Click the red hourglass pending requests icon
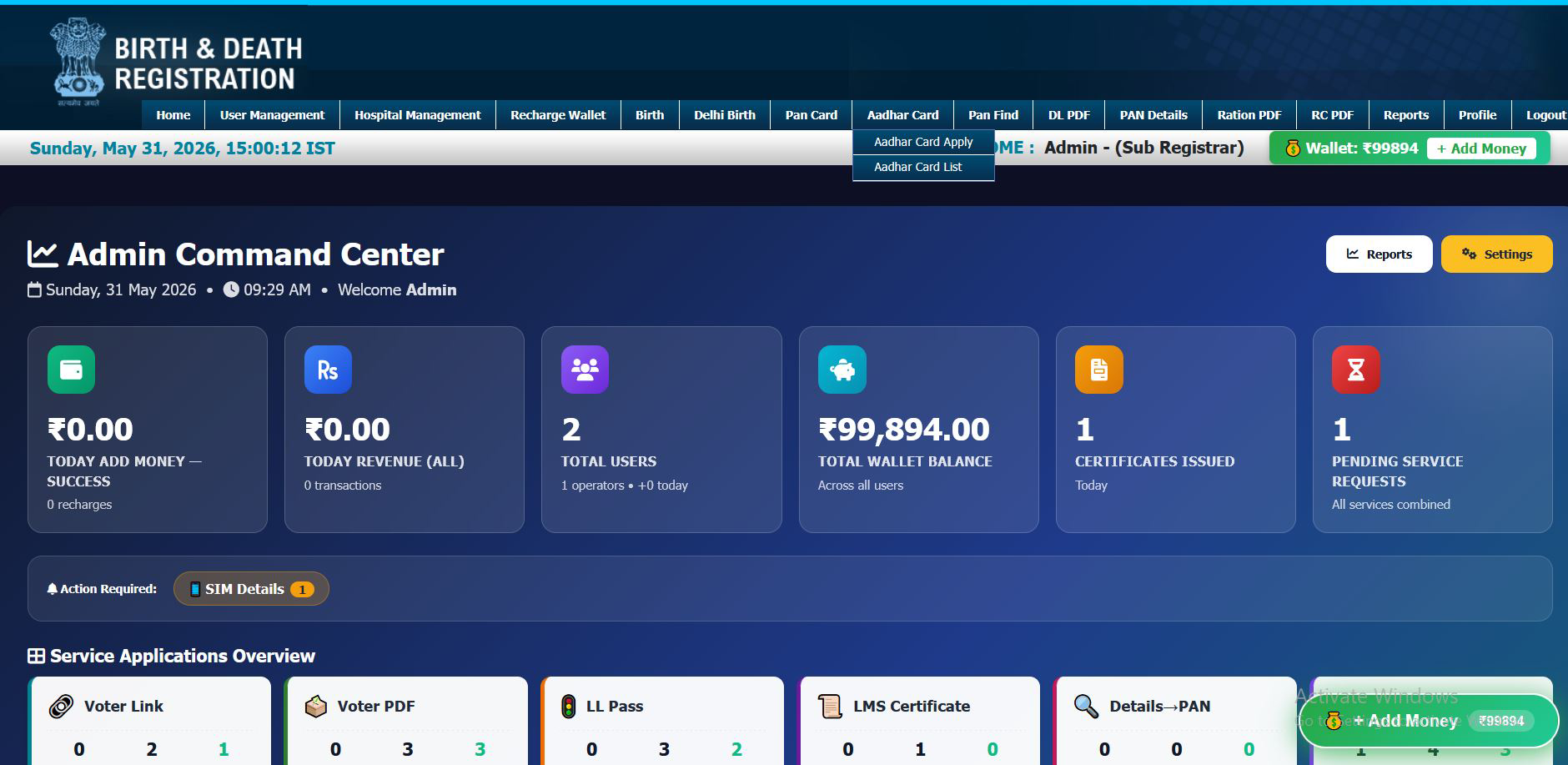The height and width of the screenshot is (765, 1568). [x=1356, y=369]
